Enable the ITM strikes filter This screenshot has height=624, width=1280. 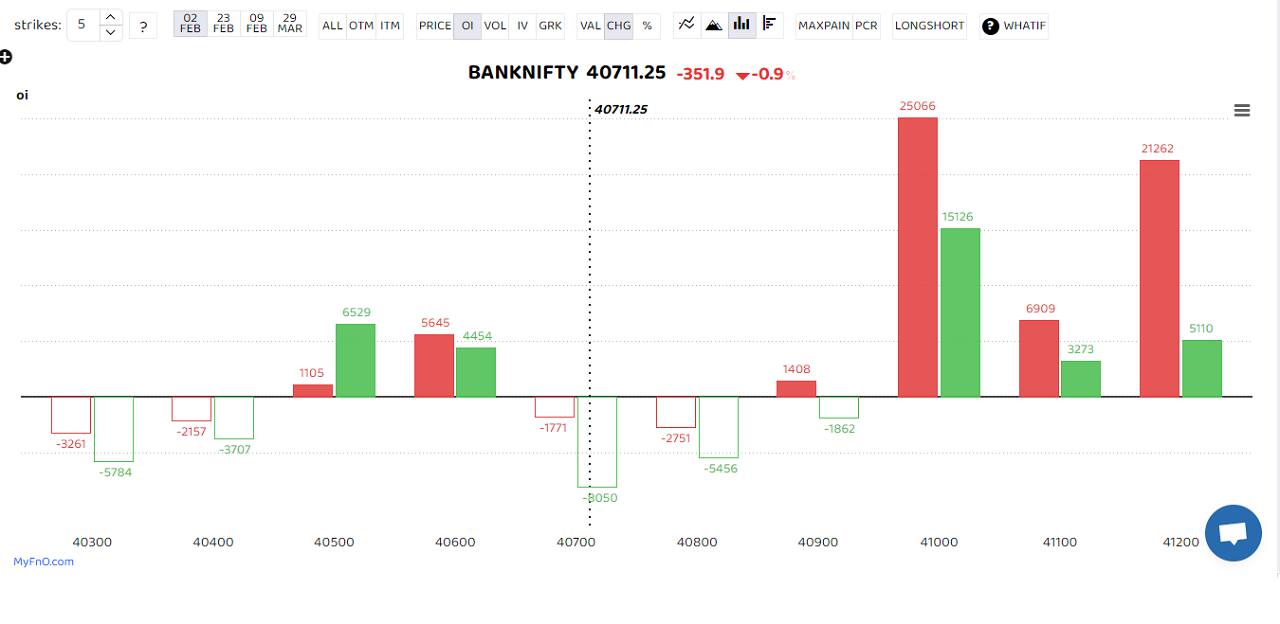point(389,26)
